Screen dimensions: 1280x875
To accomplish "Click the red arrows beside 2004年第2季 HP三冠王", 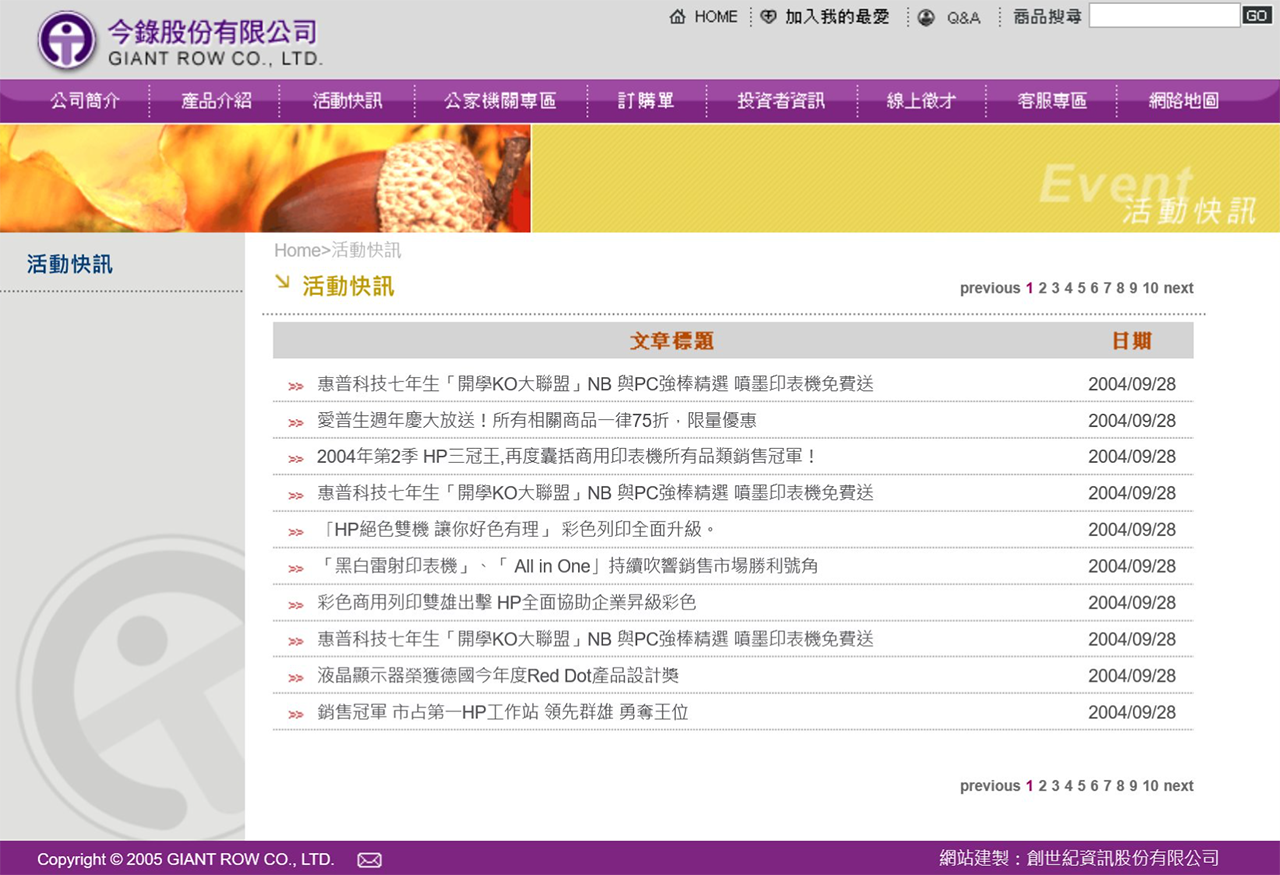I will [296, 459].
